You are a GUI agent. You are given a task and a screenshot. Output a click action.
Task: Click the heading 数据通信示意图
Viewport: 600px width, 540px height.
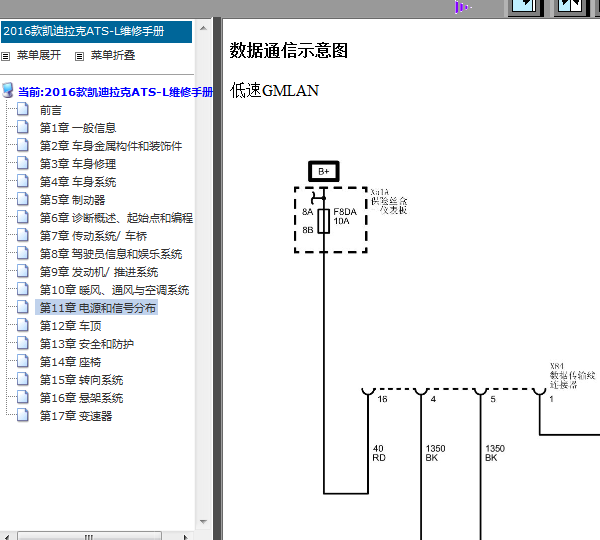click(289, 51)
